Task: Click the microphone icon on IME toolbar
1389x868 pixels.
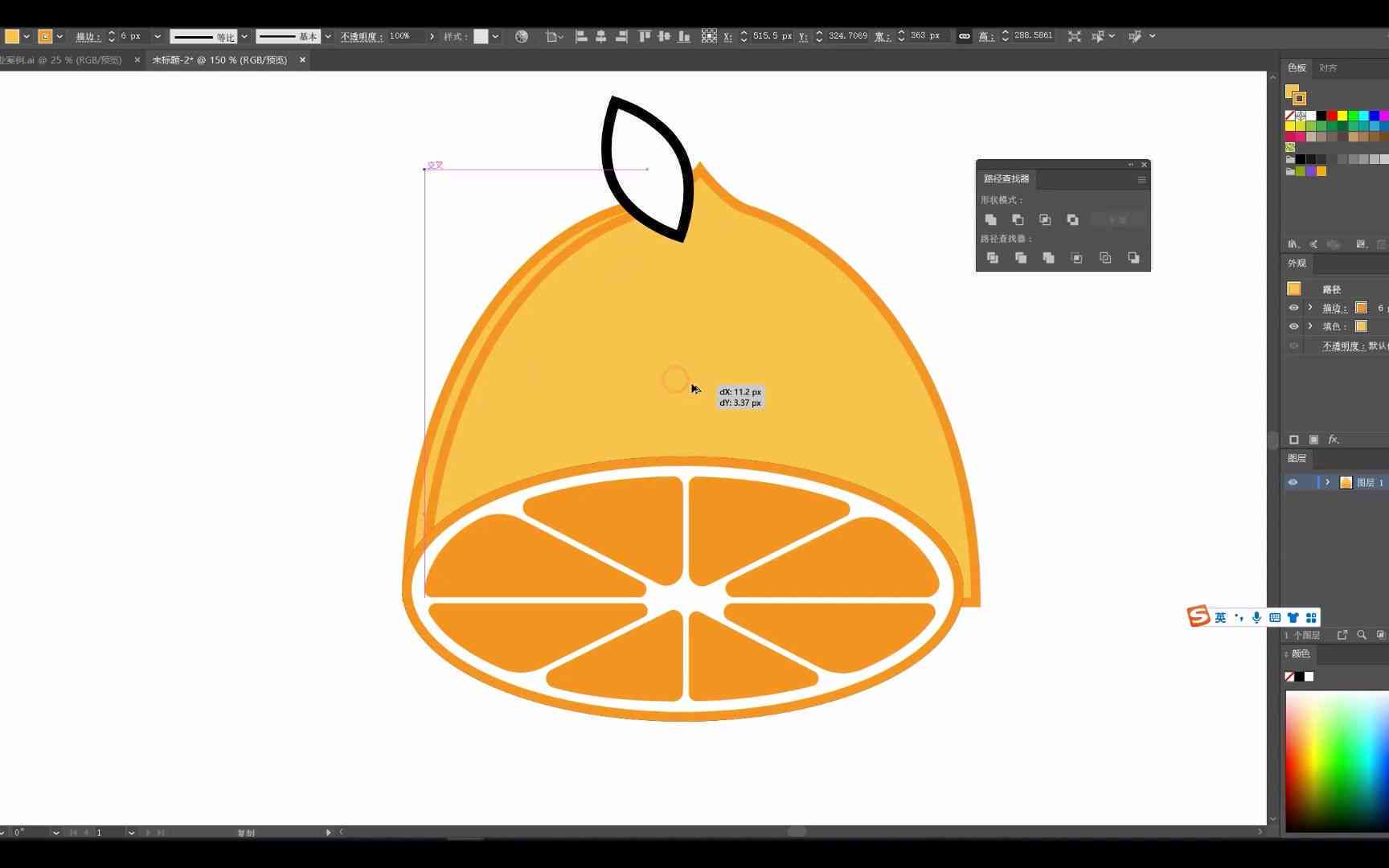Action: pos(1256,617)
